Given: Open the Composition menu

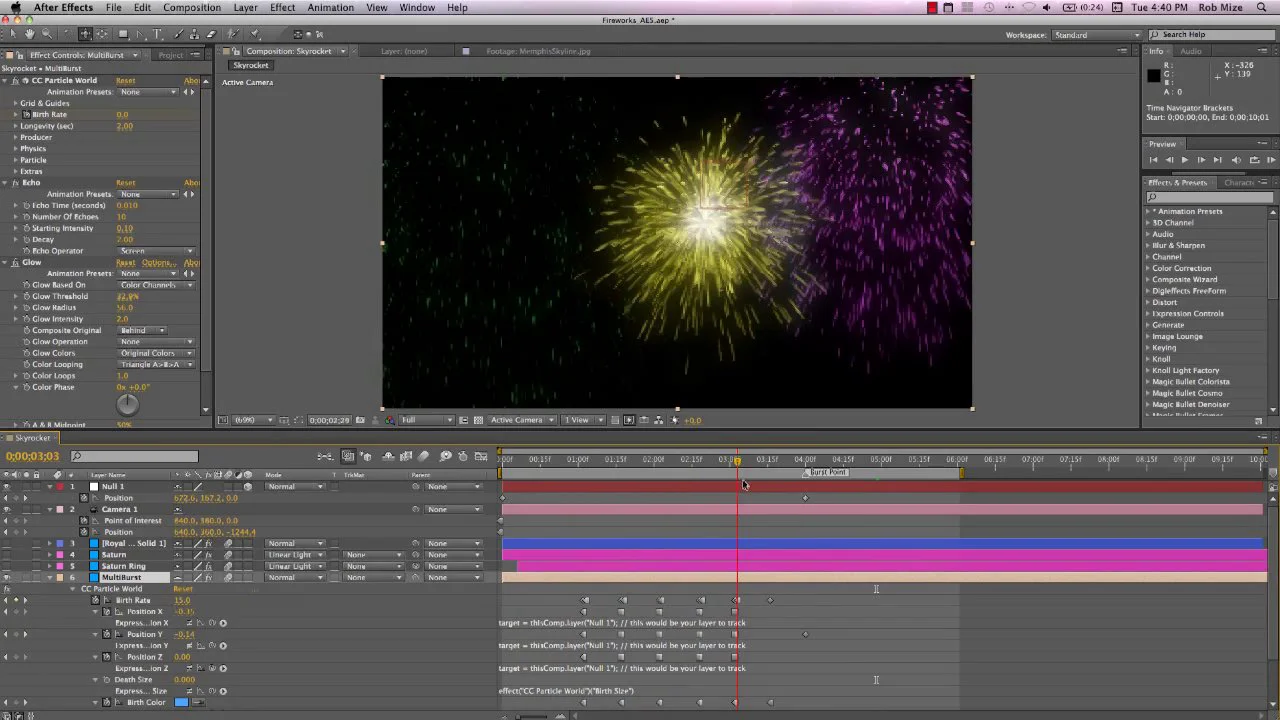Looking at the screenshot, I should (192, 8).
